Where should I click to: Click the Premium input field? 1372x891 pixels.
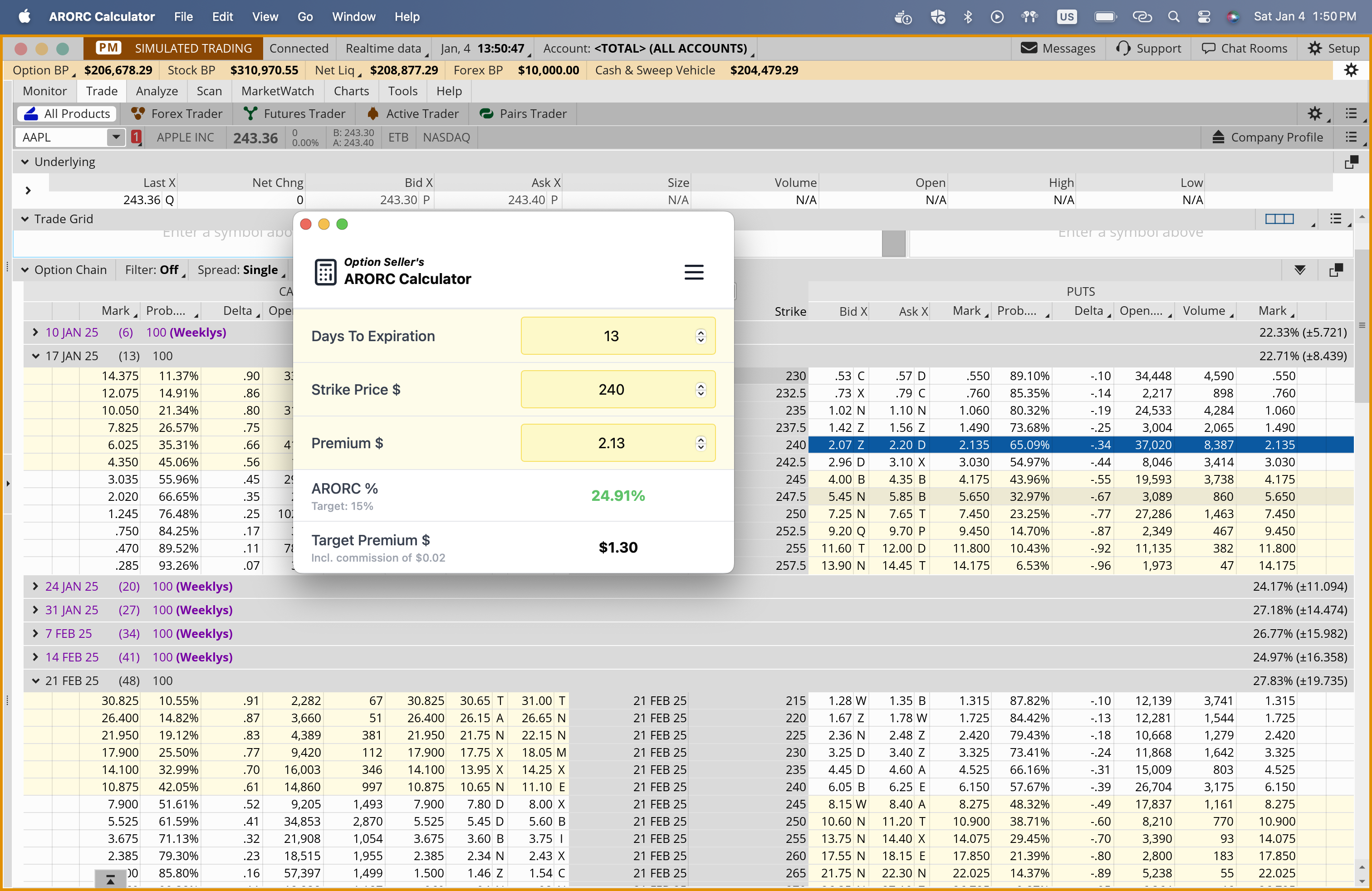pos(618,443)
